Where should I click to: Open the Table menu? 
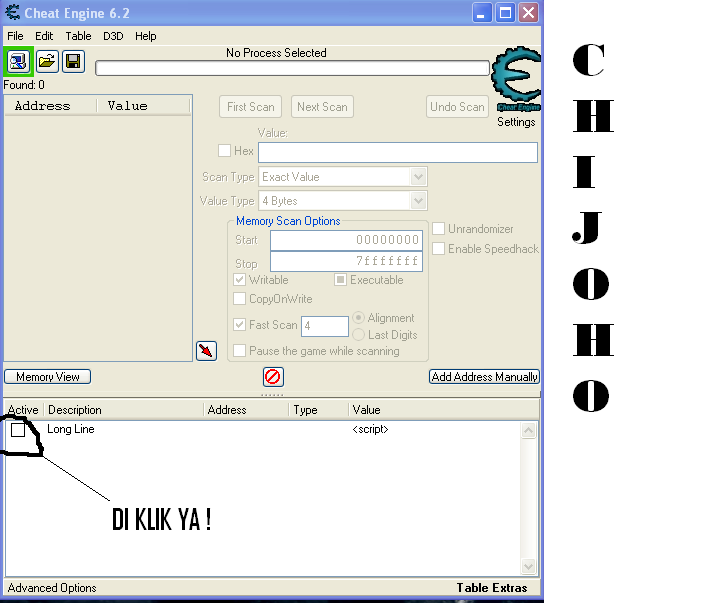78,36
